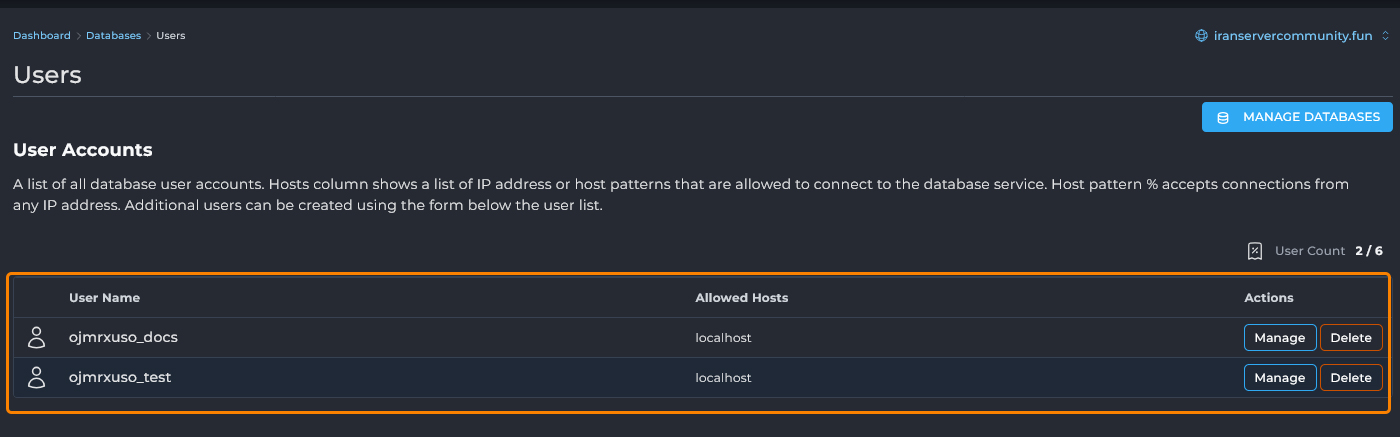Click the User Name column header
Screen dimensions: 1400x437
(104, 298)
